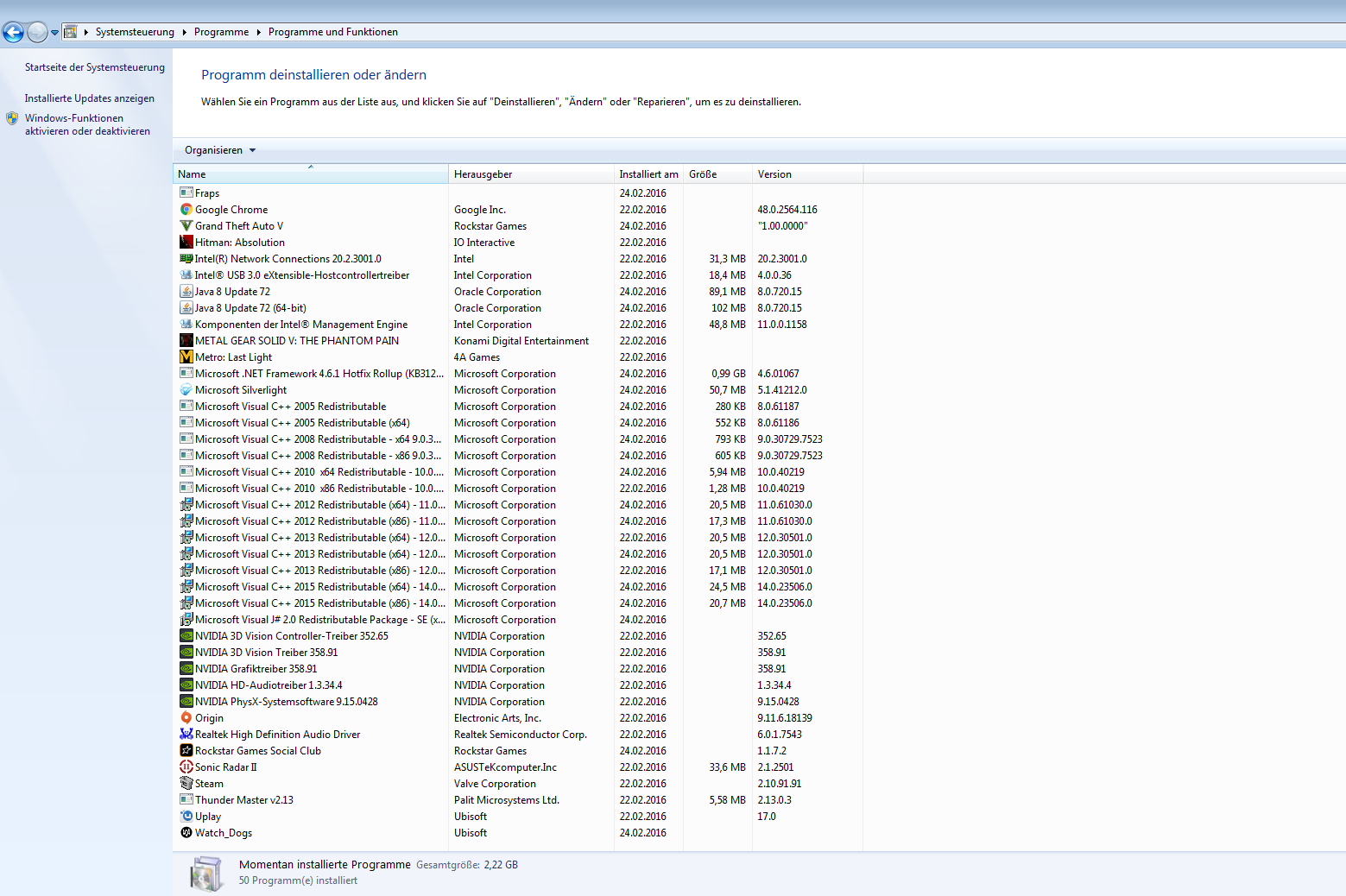This screenshot has height=896, width=1346.
Task: Select NVIDIA 3D Vision Treiber 358.91 row
Action: tap(518, 653)
